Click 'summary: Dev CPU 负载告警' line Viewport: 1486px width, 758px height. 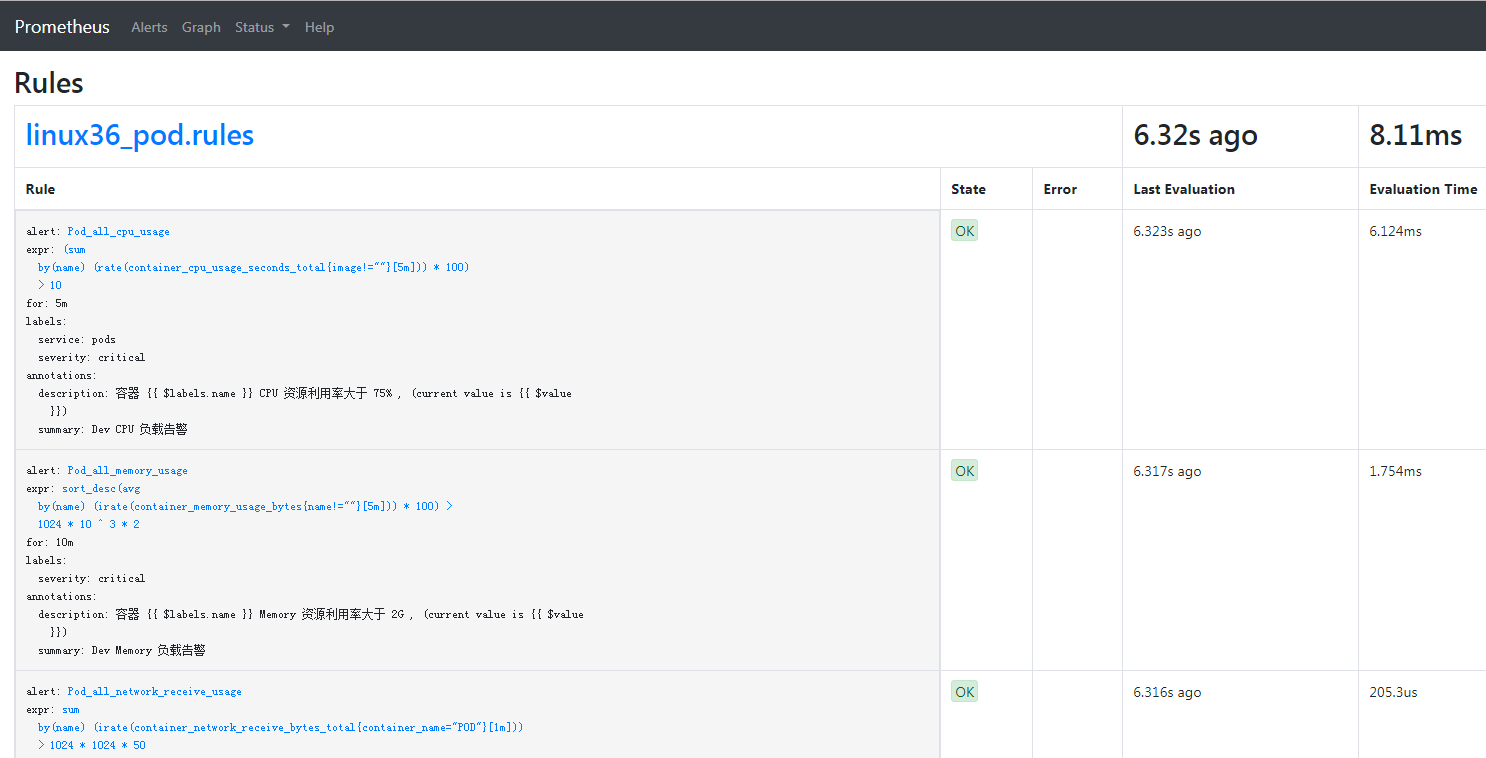(x=113, y=429)
